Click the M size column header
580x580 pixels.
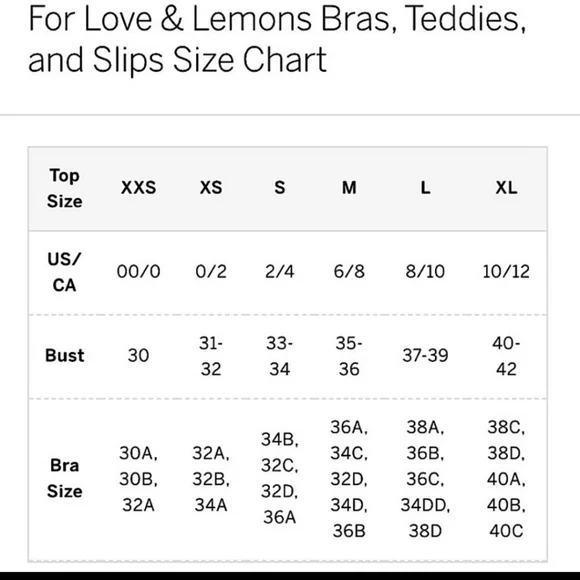(x=349, y=188)
